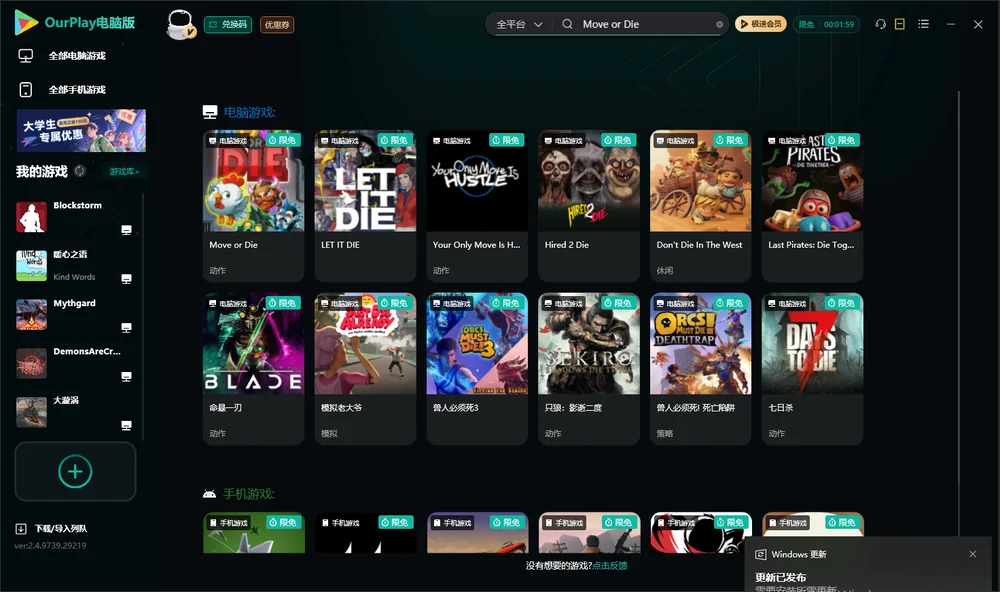Open customer service headset icon
Viewport: 1000px width, 592px height.
click(x=880, y=24)
